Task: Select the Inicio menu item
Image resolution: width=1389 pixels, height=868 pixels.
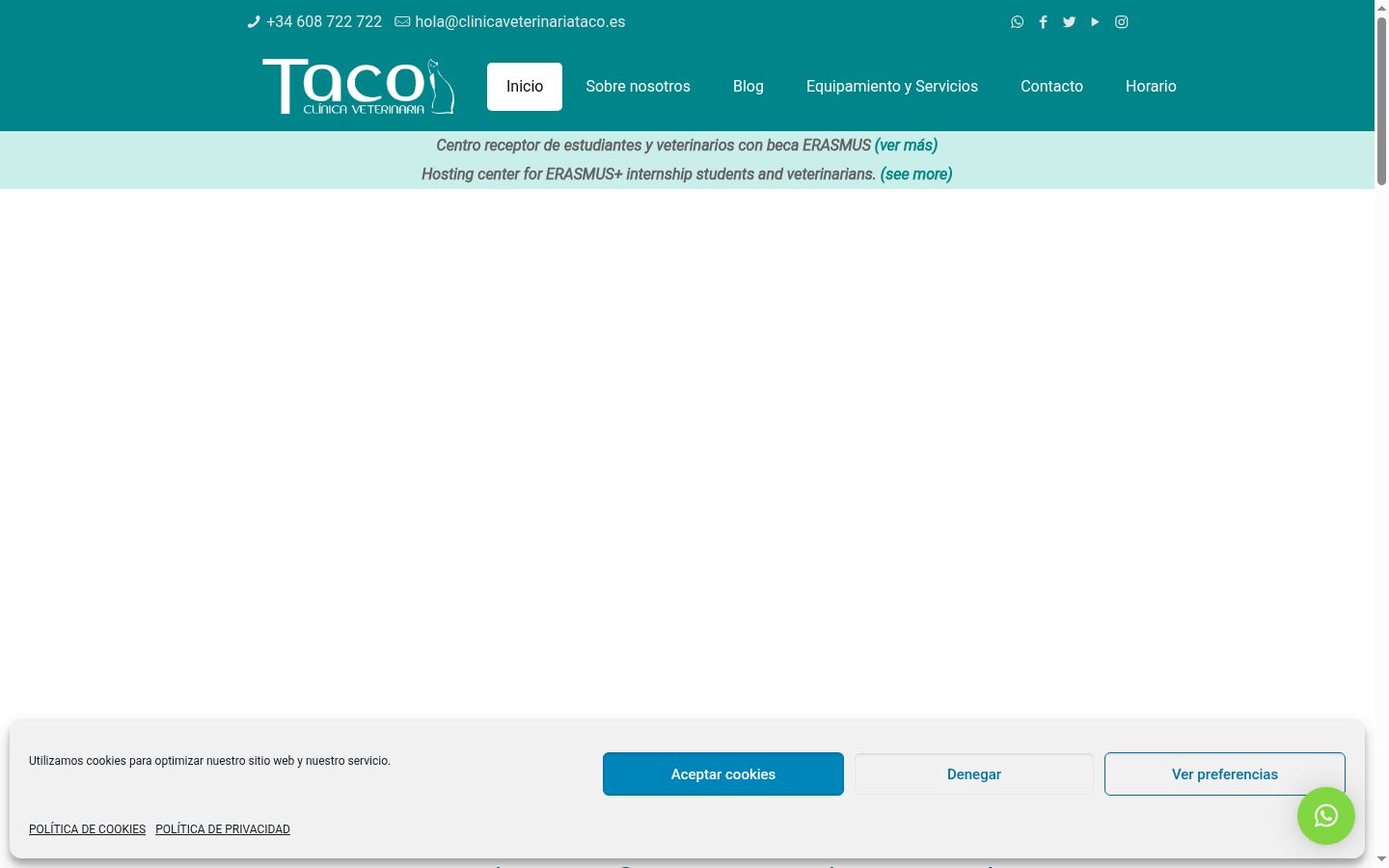Action: (525, 87)
